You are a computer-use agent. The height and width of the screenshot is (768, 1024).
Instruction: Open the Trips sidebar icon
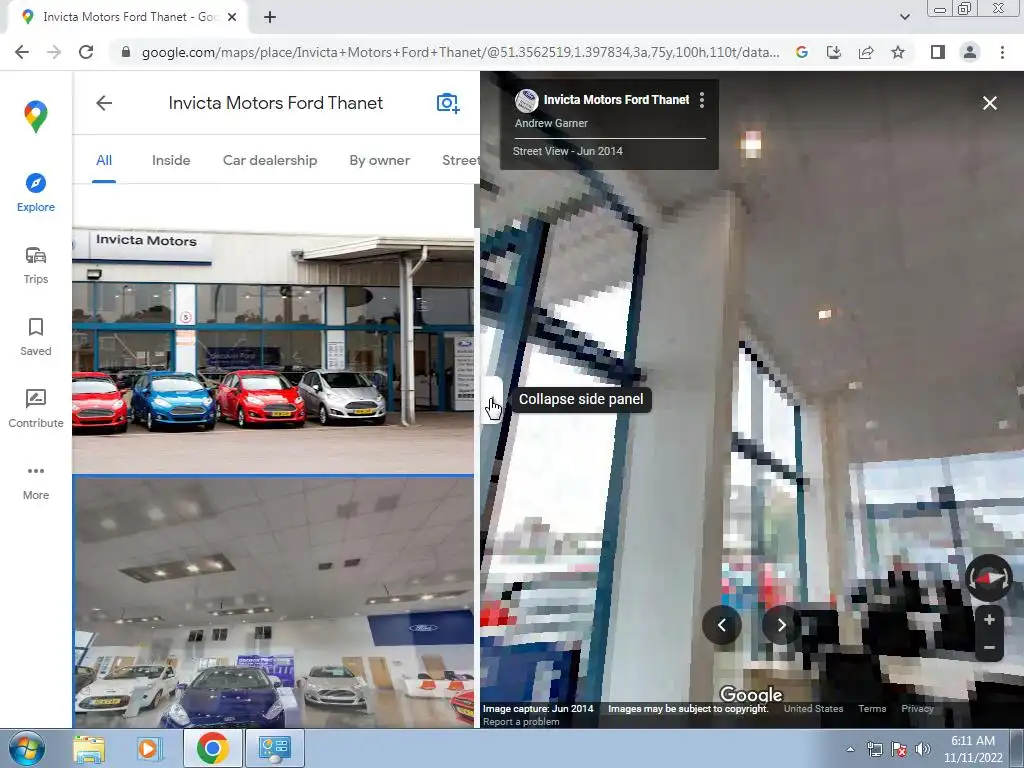35,255
